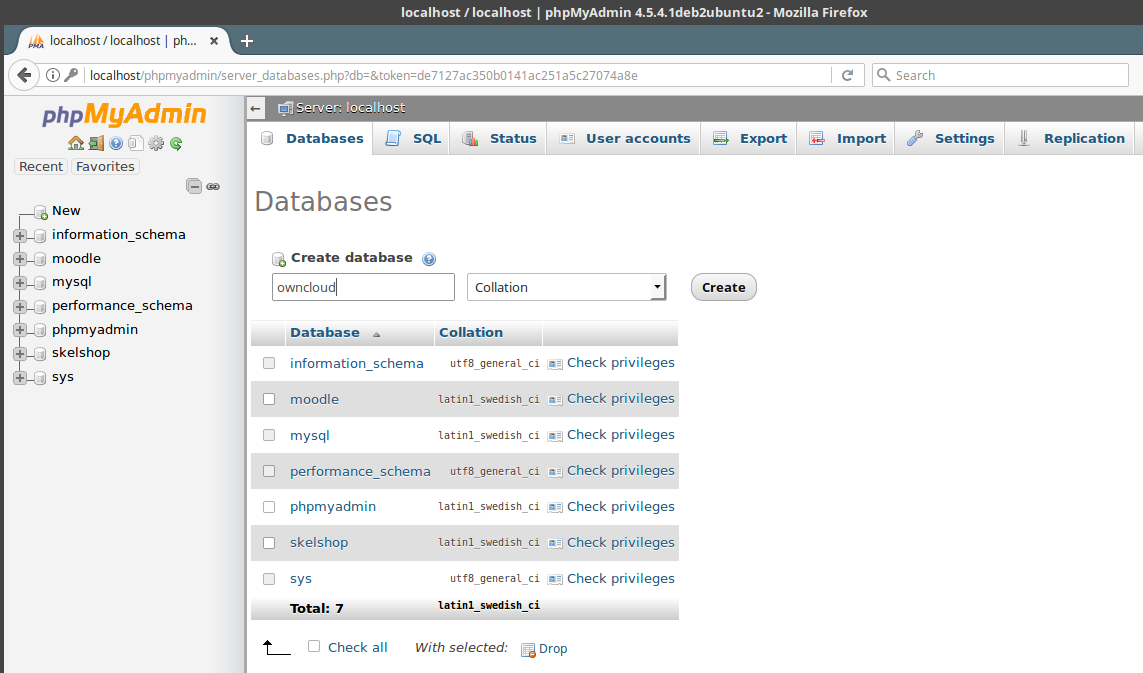Click Firefox page reload button
Screen dimensions: 1143x673
pos(847,75)
